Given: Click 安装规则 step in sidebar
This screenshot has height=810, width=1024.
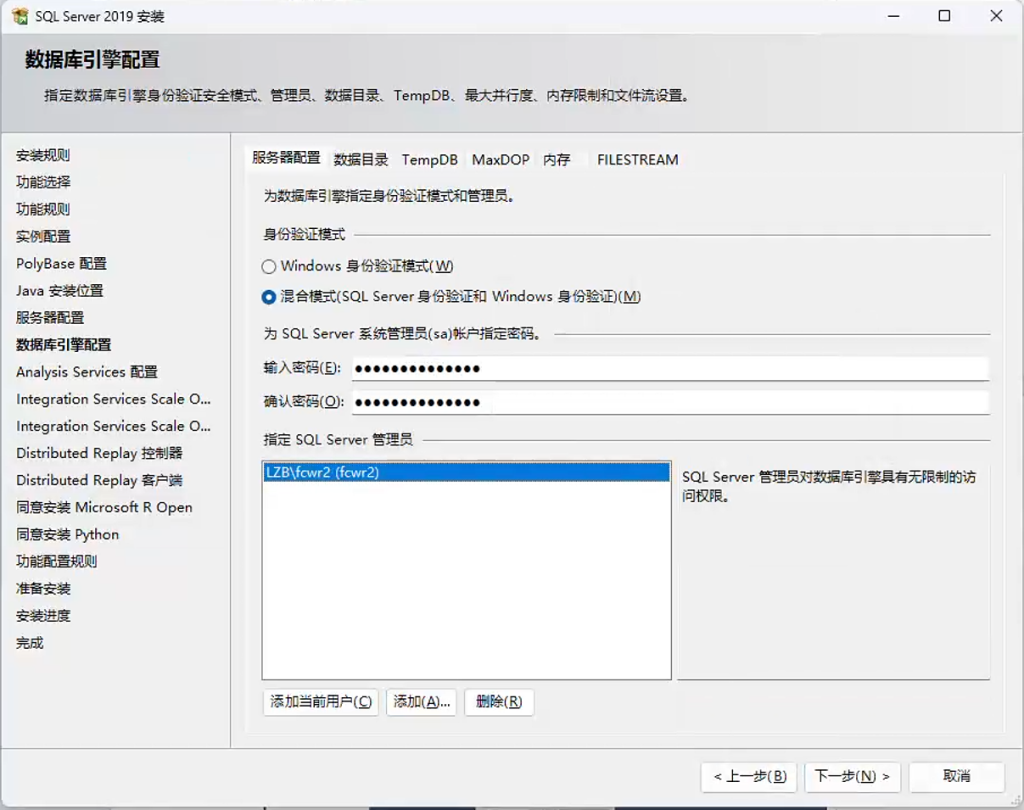Looking at the screenshot, I should 43,155.
